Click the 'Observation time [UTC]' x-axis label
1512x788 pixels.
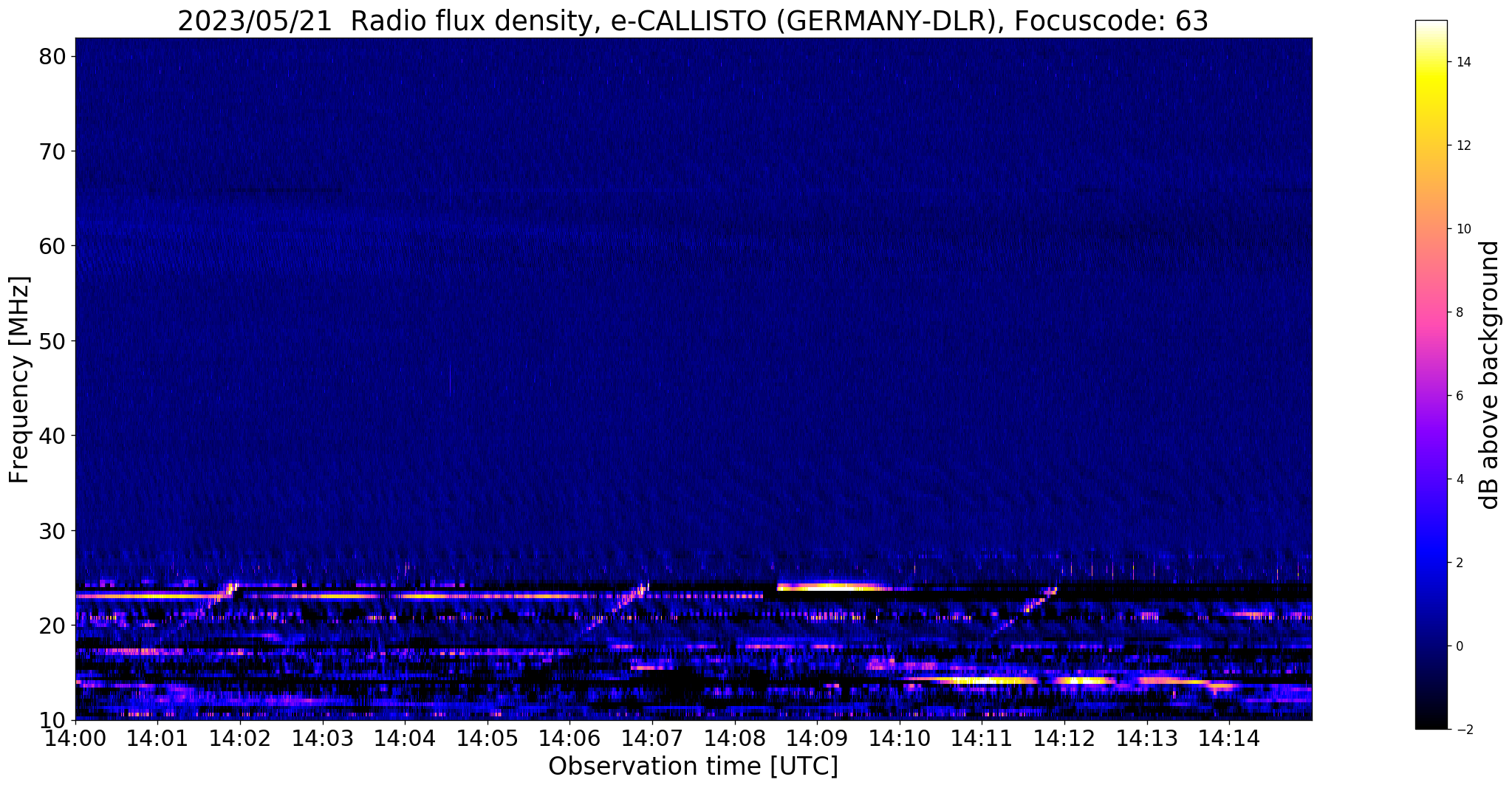(x=693, y=766)
